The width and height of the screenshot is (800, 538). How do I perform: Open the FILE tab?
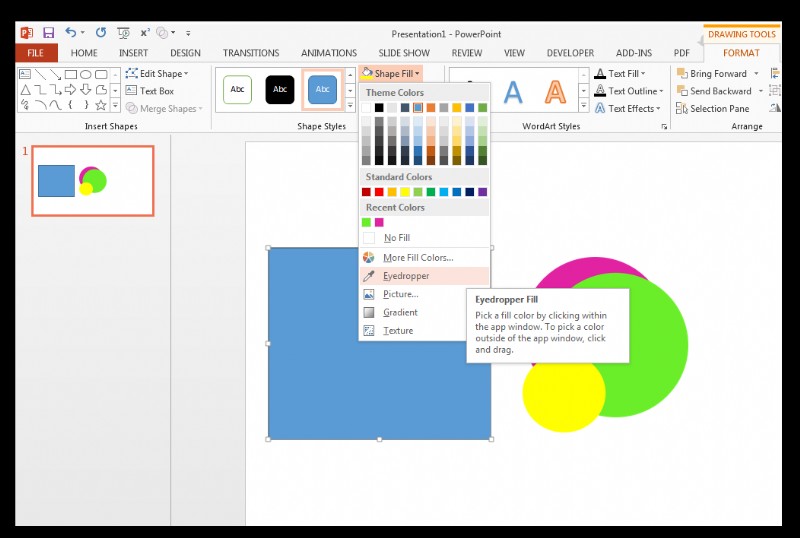point(36,53)
